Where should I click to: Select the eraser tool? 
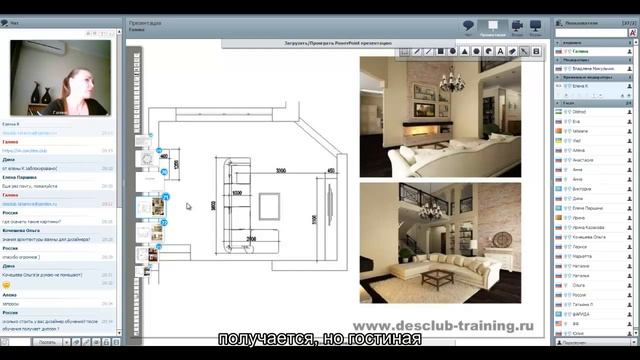(512, 51)
